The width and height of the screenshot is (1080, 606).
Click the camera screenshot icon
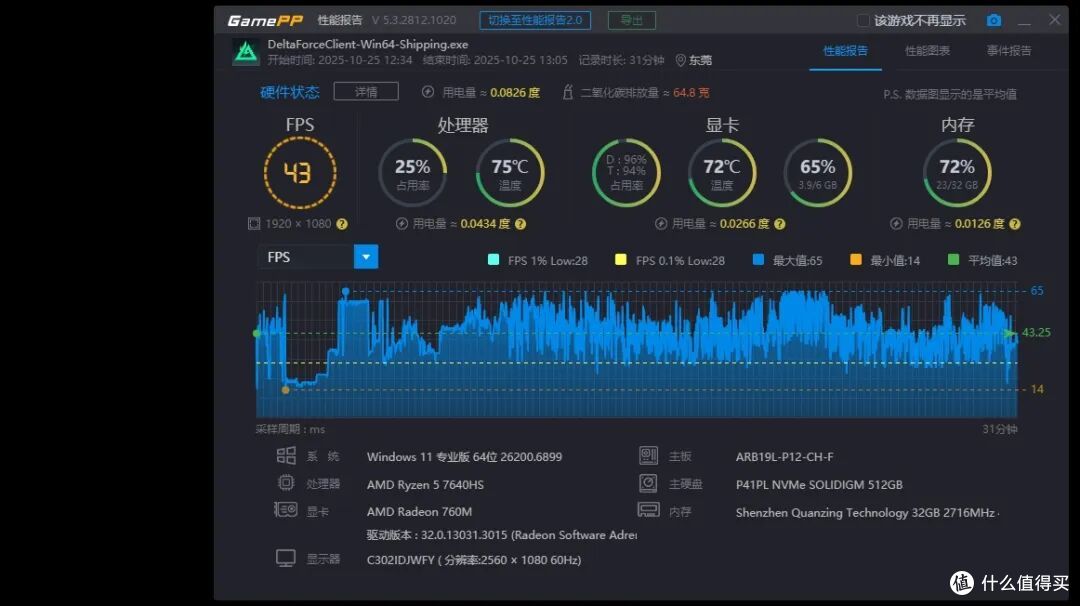coord(993,21)
